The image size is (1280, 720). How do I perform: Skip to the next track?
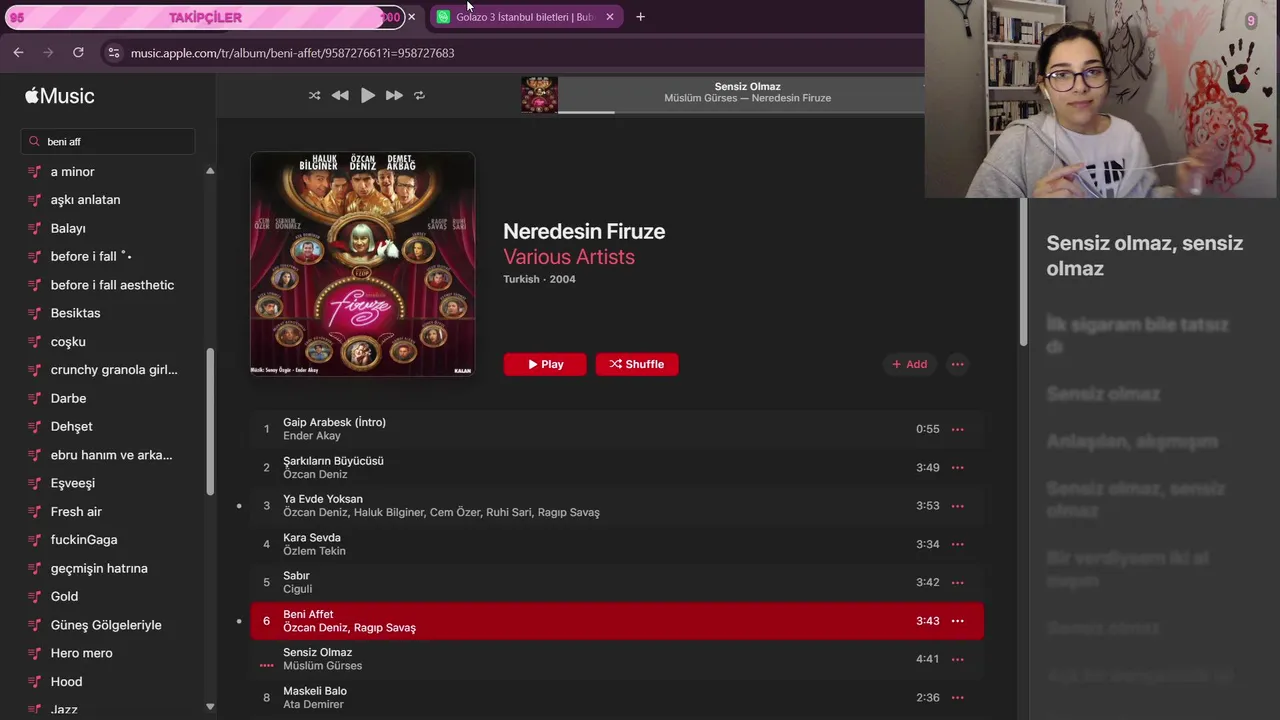[x=394, y=95]
